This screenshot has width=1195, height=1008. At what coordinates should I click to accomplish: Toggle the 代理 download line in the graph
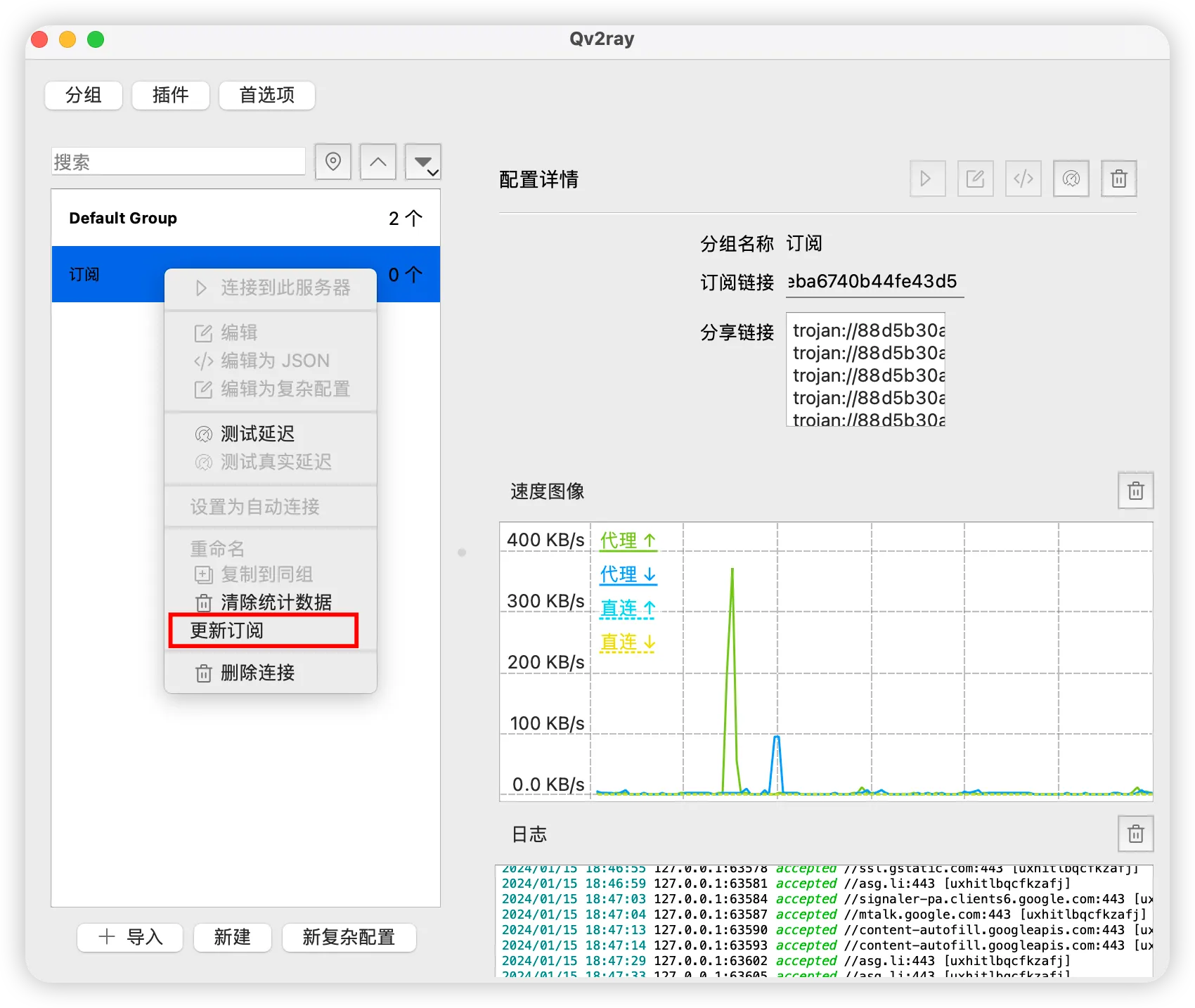coord(627,574)
